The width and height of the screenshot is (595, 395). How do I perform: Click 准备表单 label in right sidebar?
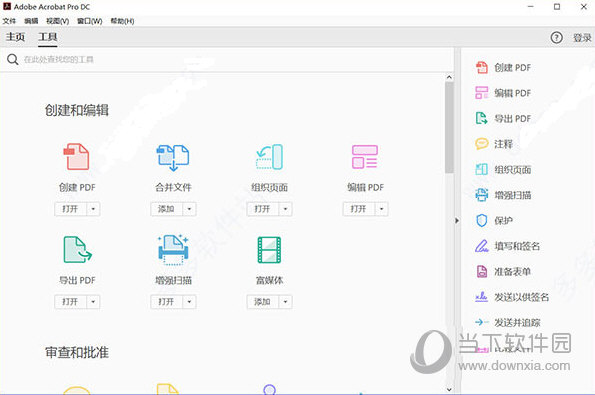[x=512, y=271]
